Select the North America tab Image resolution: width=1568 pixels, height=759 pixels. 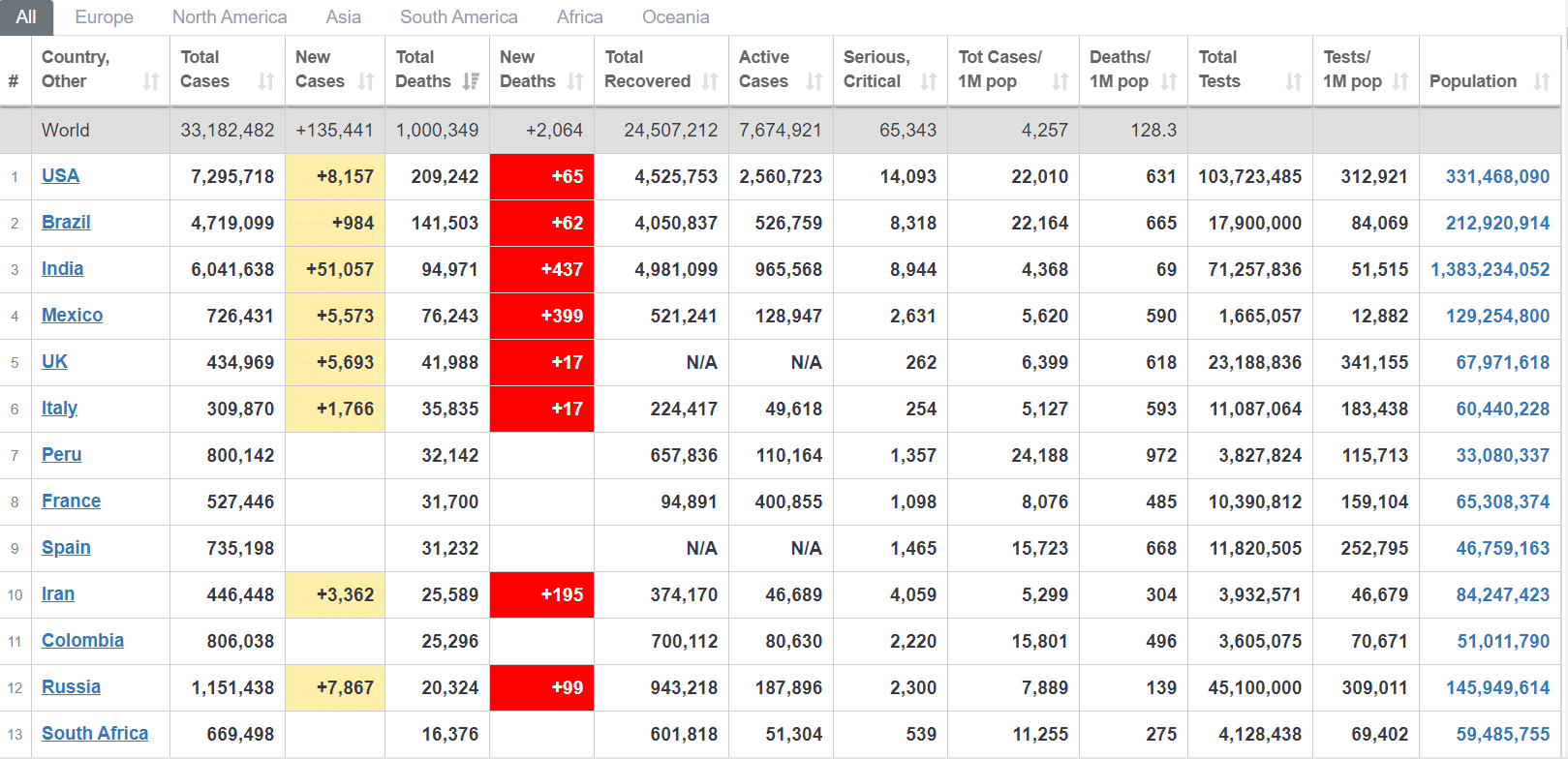coord(230,17)
